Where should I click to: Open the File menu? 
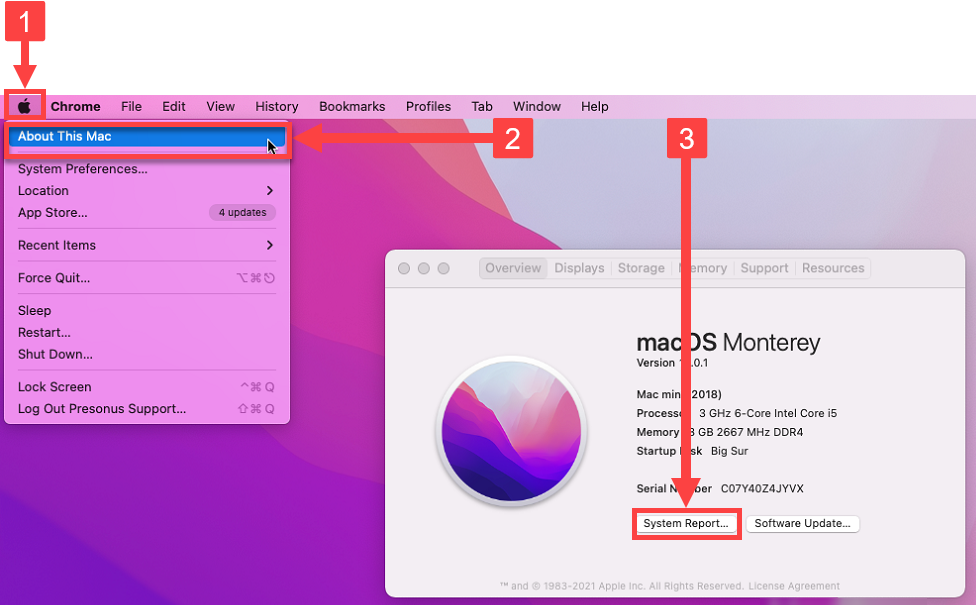(x=131, y=106)
